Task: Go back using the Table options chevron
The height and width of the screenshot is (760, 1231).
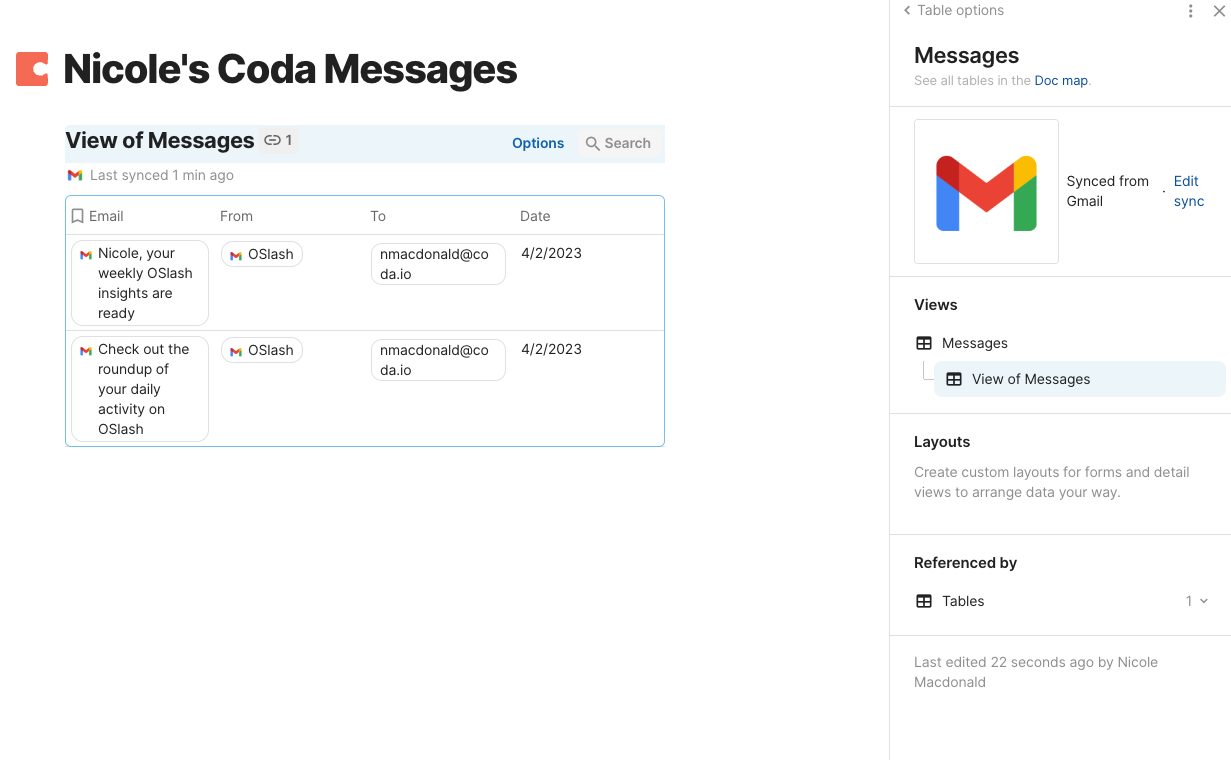Action: 907,10
